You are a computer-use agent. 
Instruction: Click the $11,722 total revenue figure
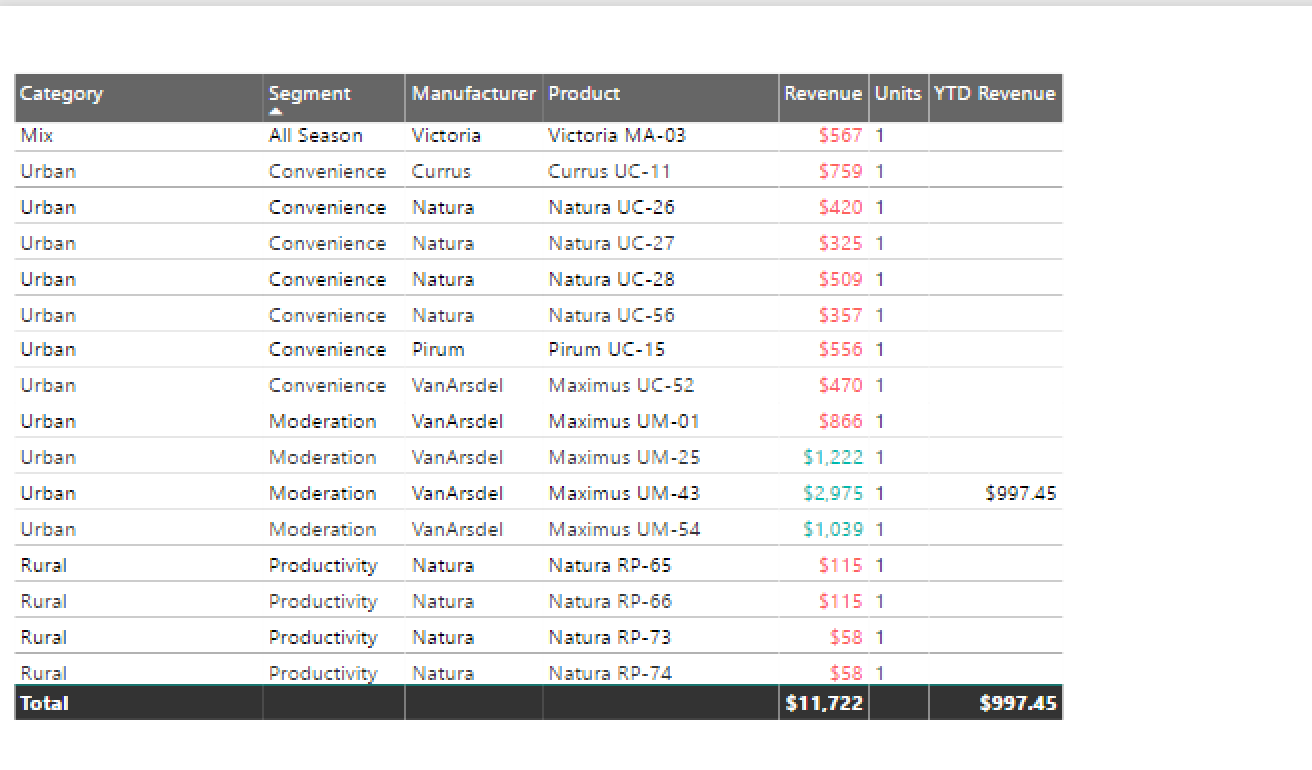pos(823,703)
